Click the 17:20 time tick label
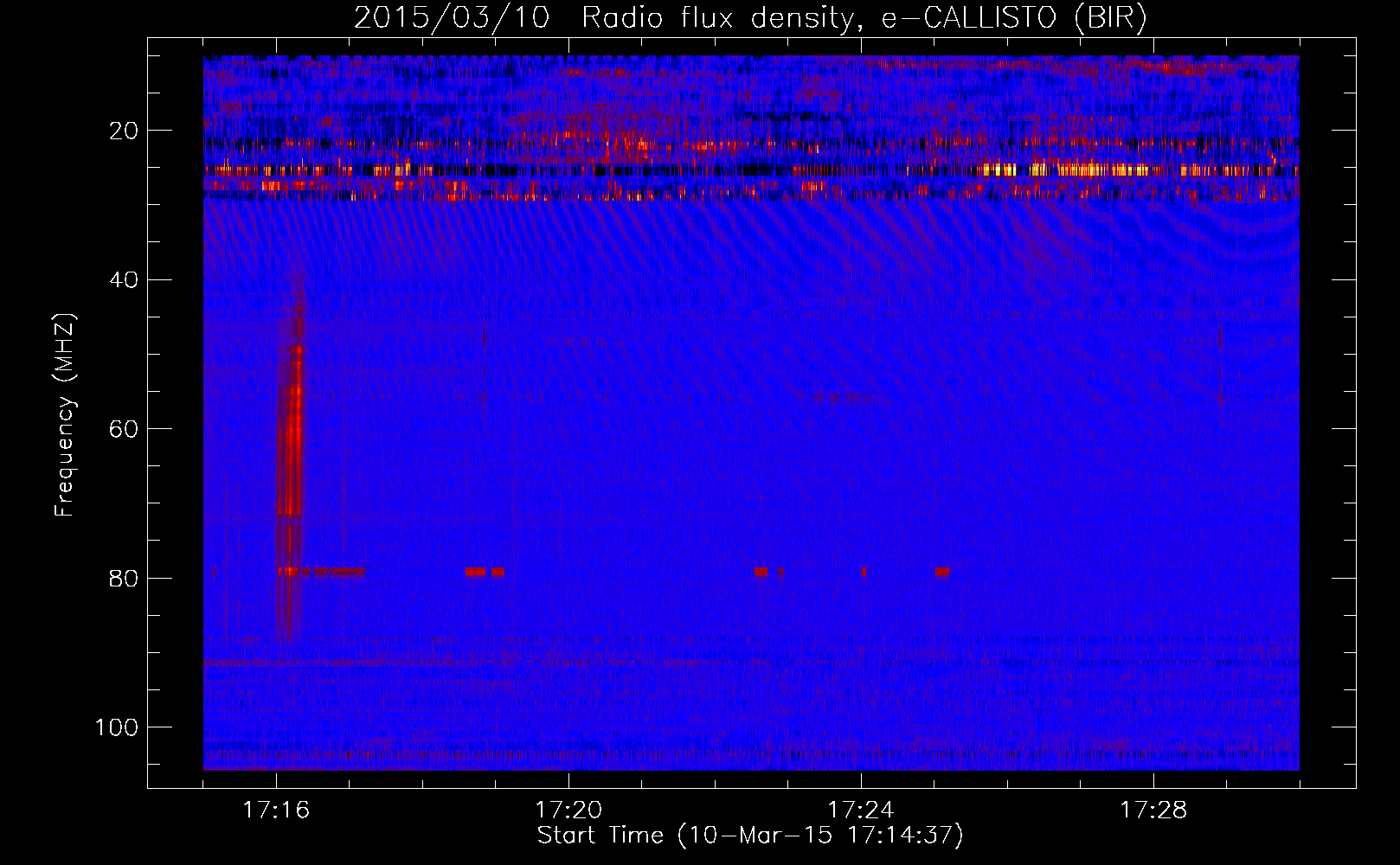This screenshot has width=1400, height=865. [x=568, y=811]
